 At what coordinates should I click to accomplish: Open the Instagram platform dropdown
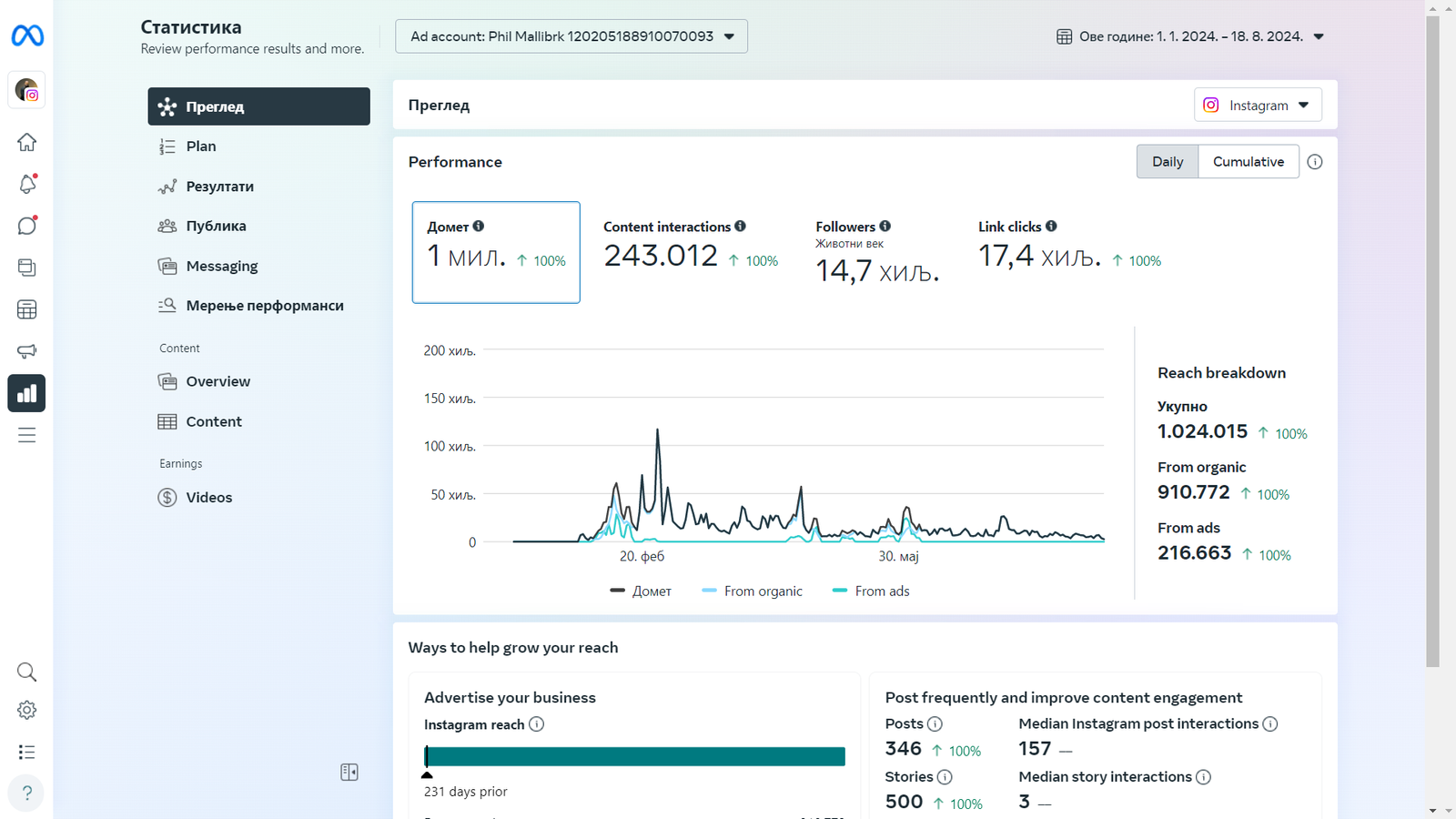(x=1258, y=106)
